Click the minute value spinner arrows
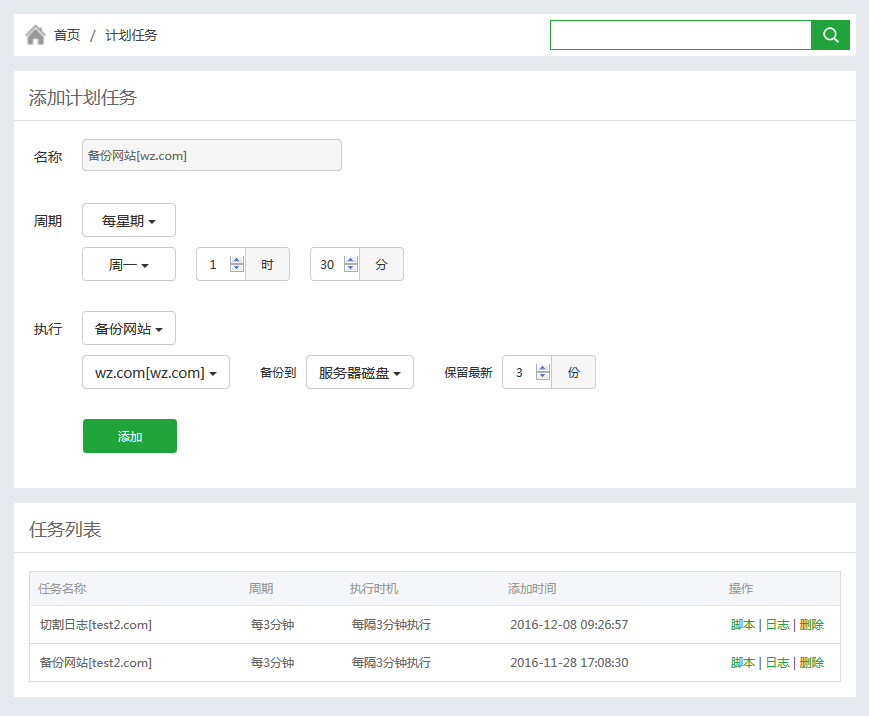The width and height of the screenshot is (869, 716). click(x=351, y=264)
